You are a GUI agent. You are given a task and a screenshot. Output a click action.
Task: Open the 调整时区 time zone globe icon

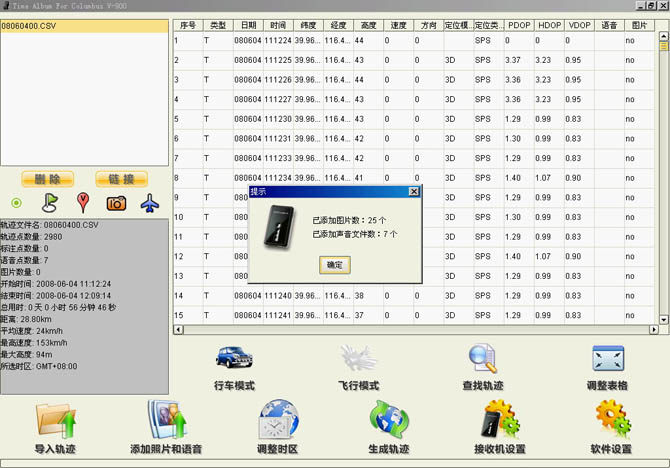pos(279,419)
